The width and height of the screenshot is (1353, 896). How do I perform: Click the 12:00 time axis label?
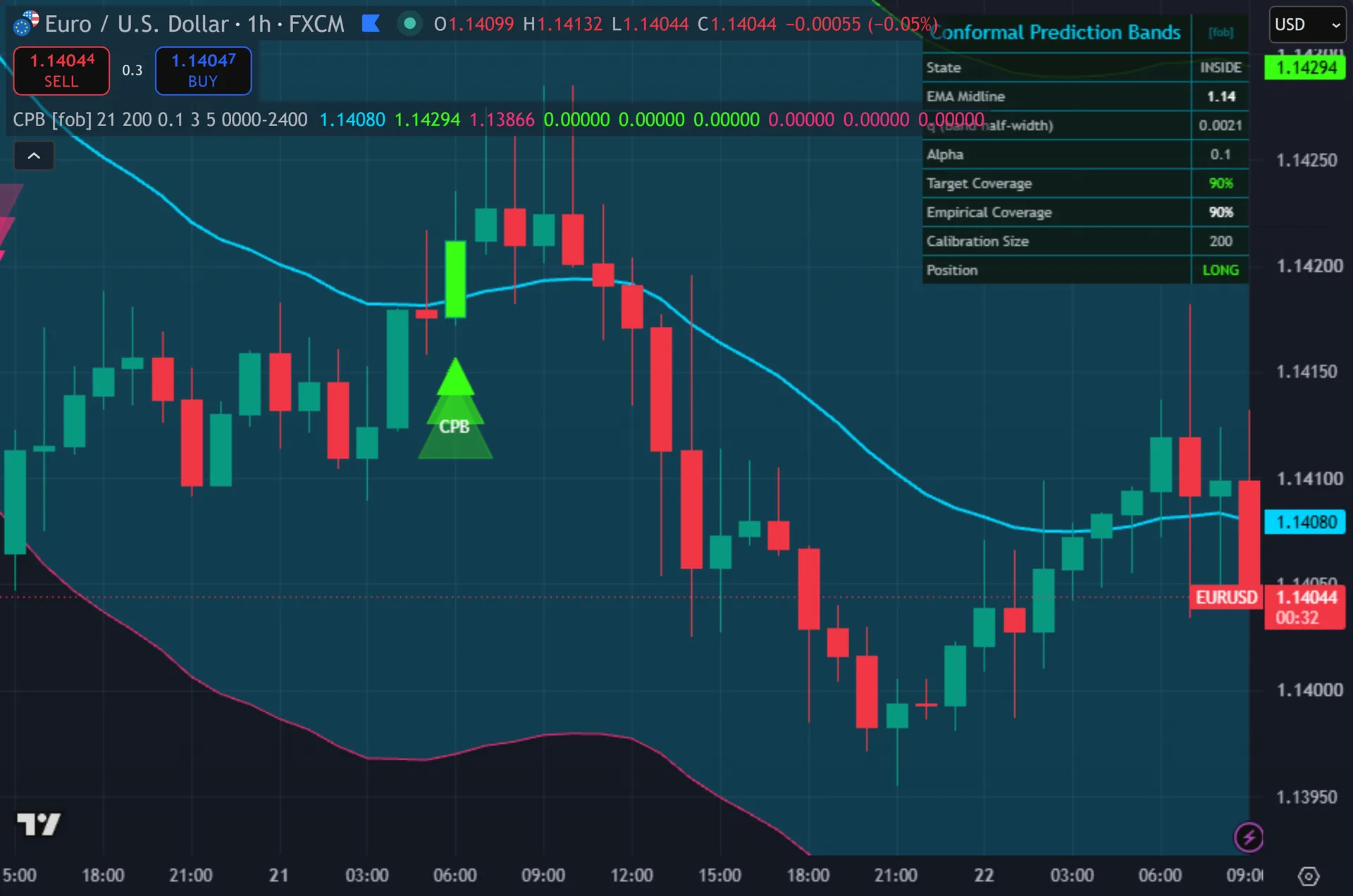631,876
